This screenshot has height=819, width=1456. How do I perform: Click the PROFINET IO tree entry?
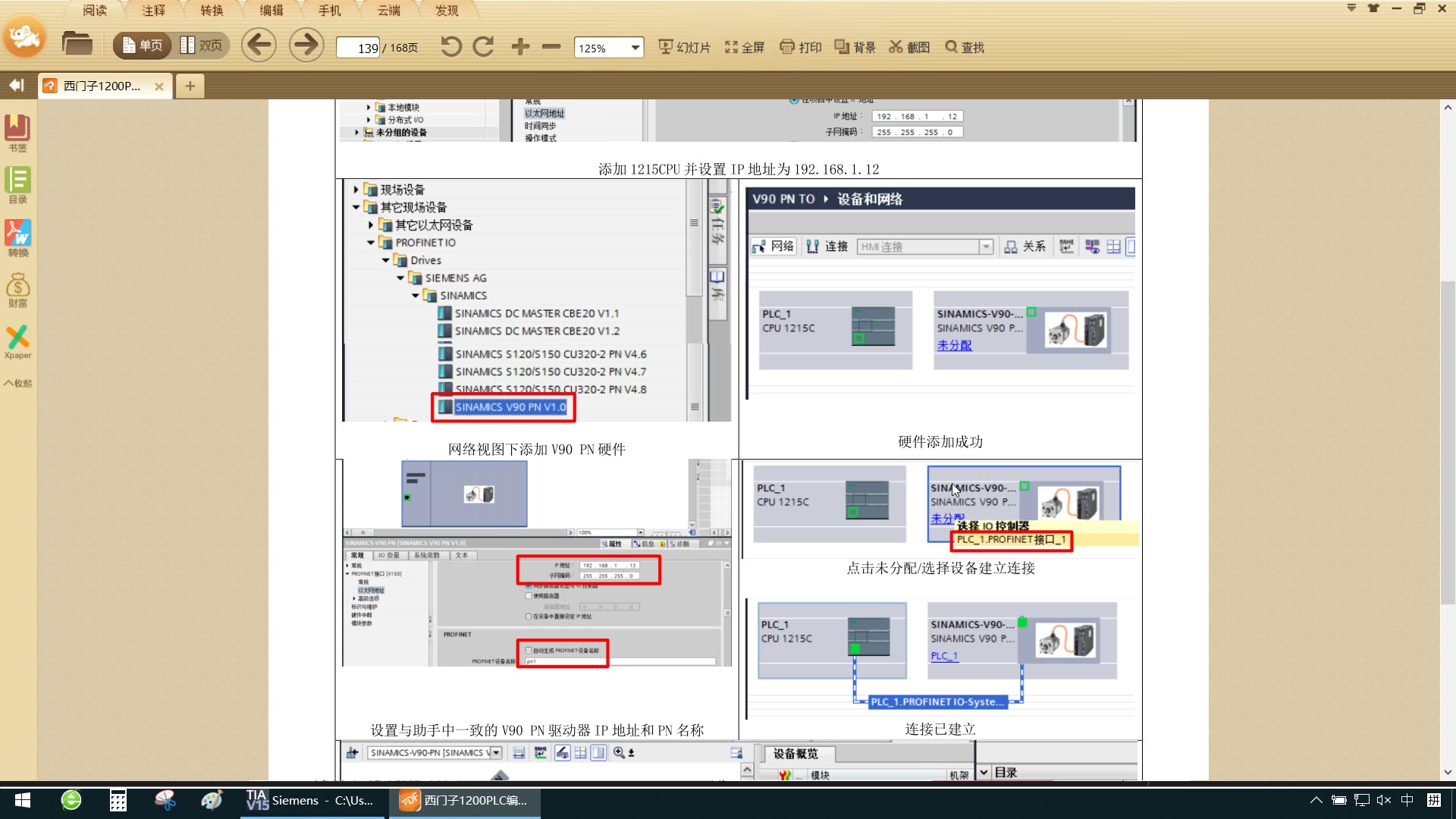pyautogui.click(x=425, y=243)
